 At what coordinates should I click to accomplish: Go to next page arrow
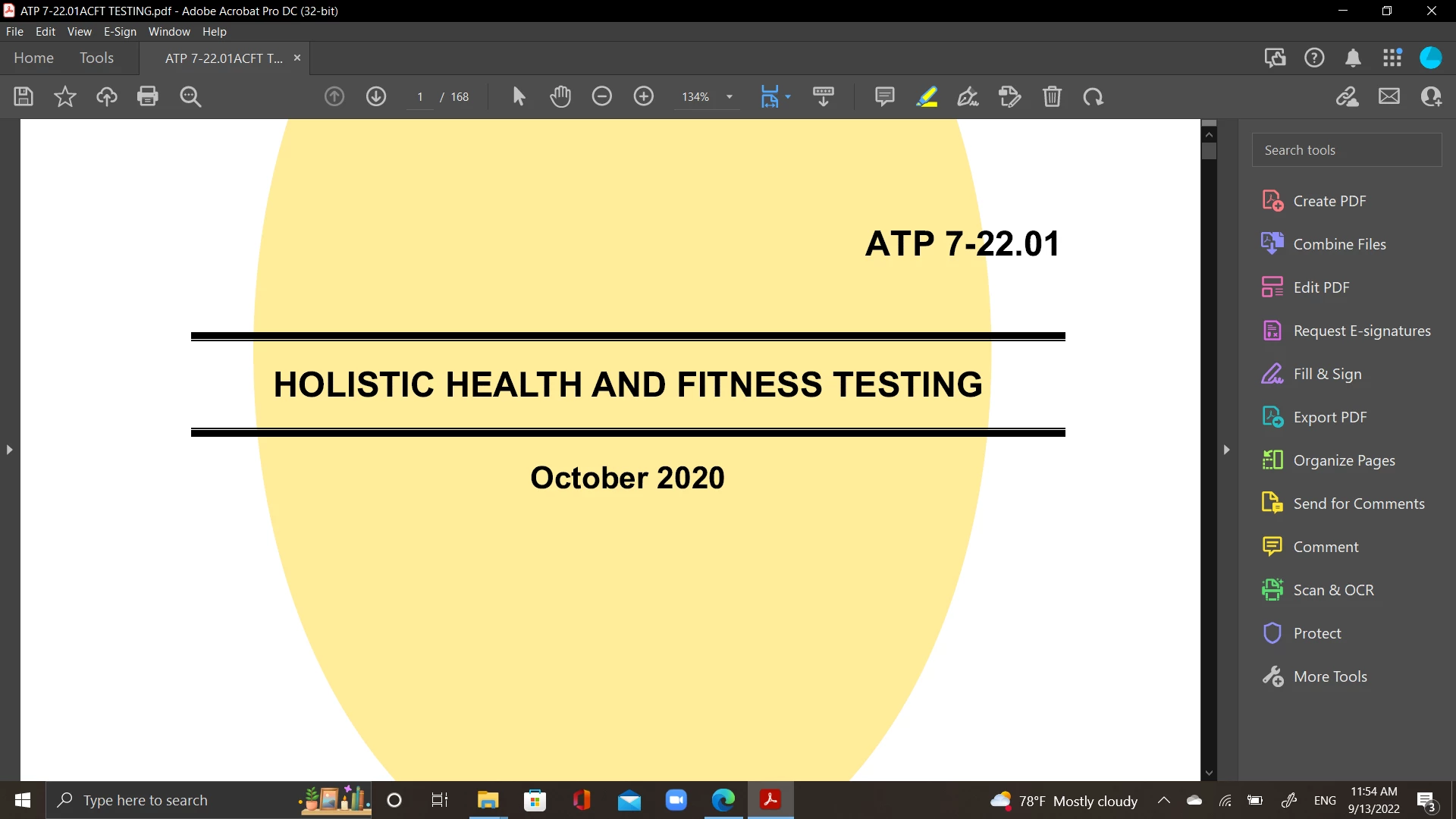click(376, 96)
